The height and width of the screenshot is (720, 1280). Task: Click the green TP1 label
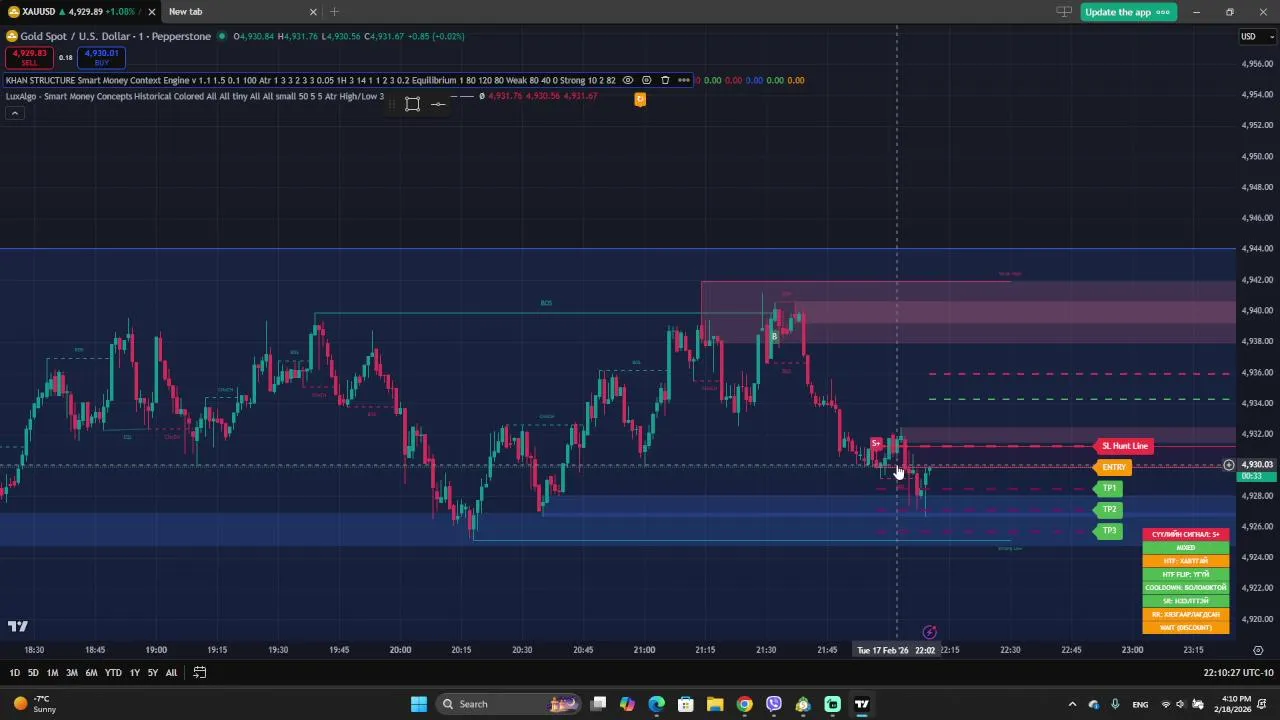coord(1109,488)
